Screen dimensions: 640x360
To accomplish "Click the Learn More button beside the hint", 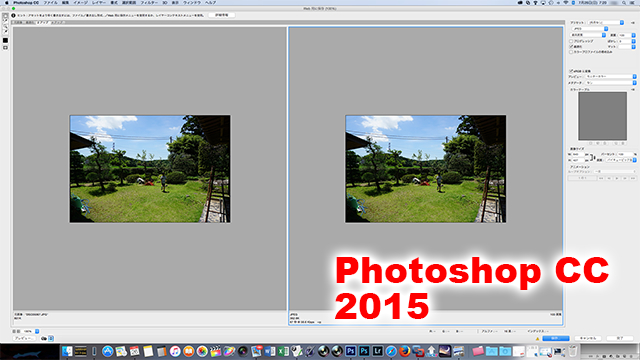I will click(x=222, y=15).
